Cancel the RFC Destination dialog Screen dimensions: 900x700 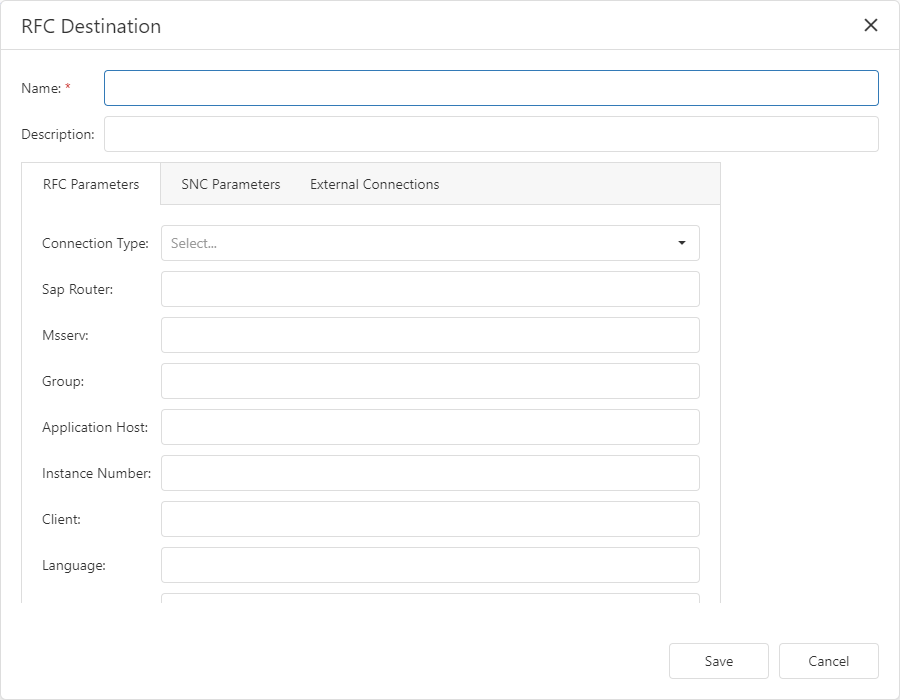coord(829,661)
